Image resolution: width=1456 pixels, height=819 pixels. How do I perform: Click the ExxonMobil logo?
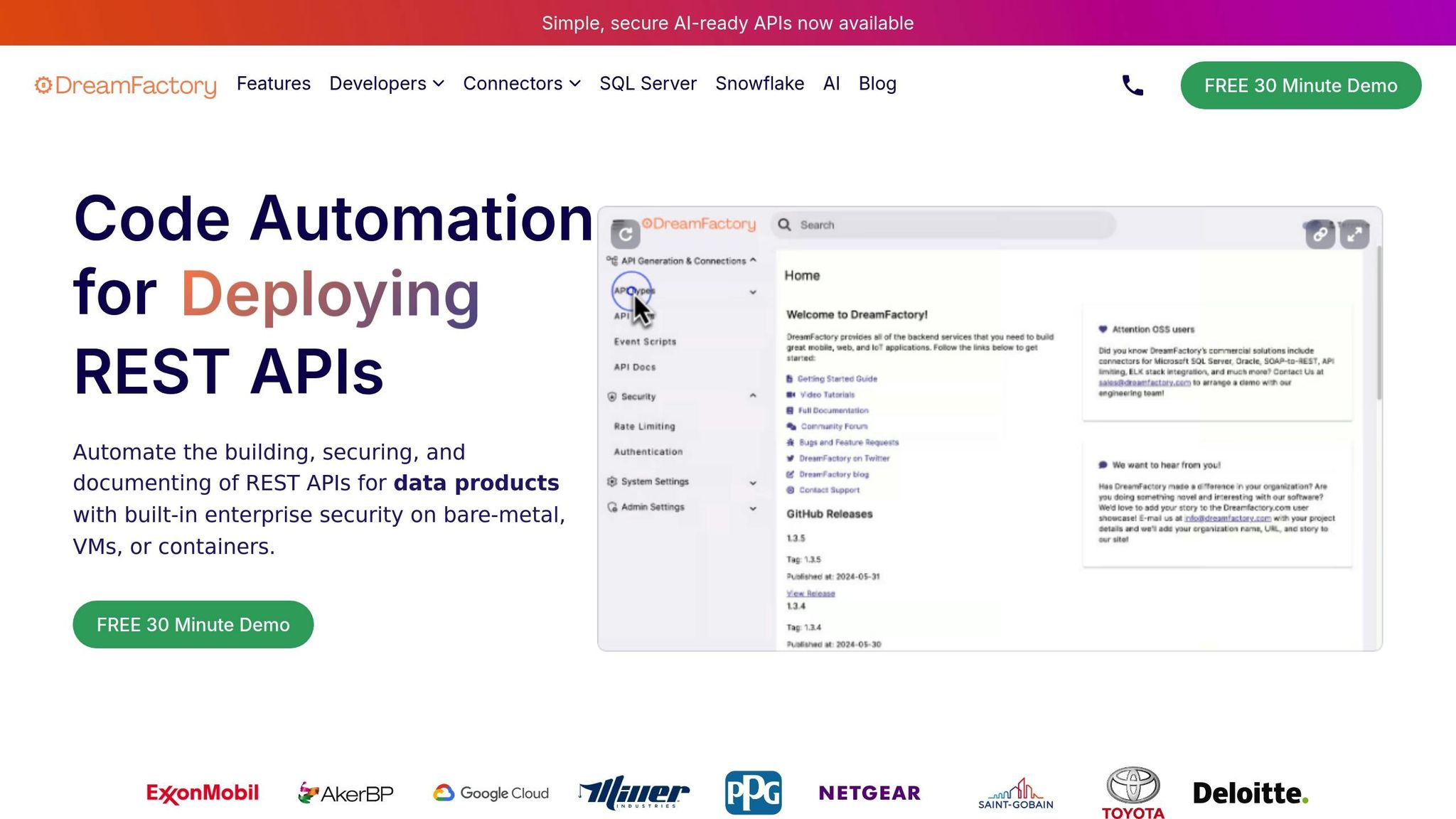click(203, 793)
